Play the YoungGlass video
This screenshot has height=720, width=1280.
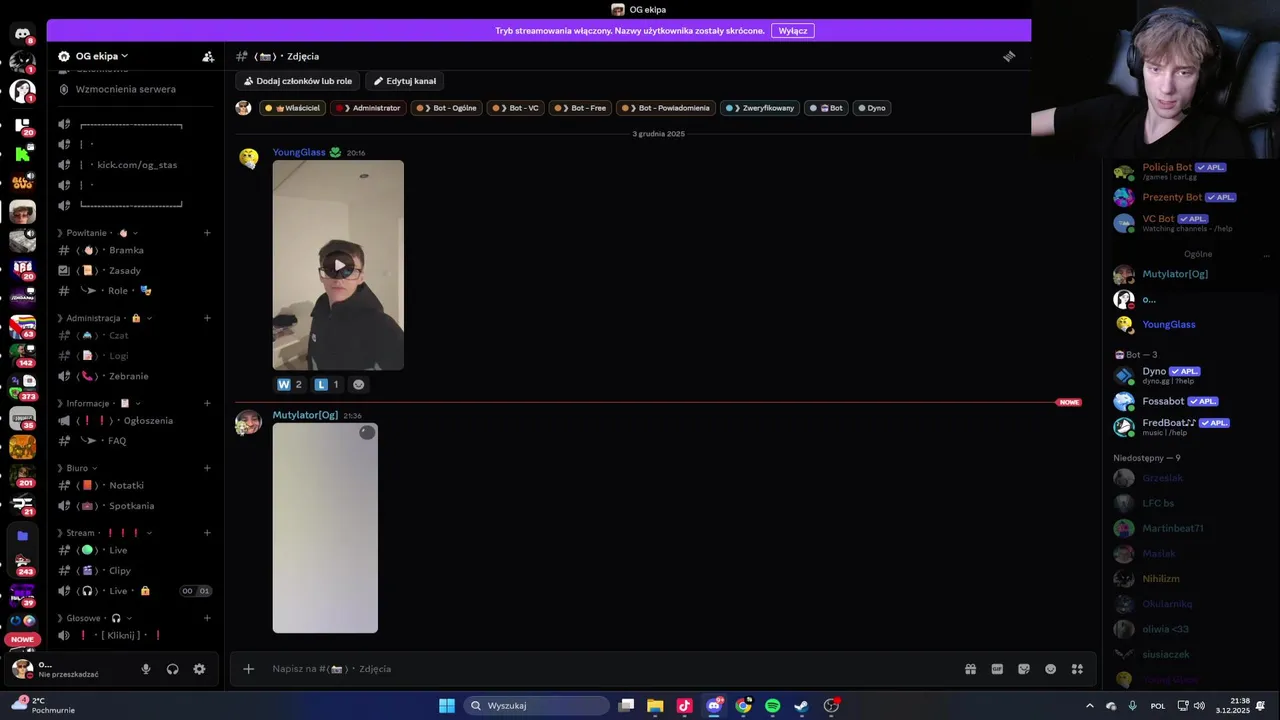tap(339, 266)
